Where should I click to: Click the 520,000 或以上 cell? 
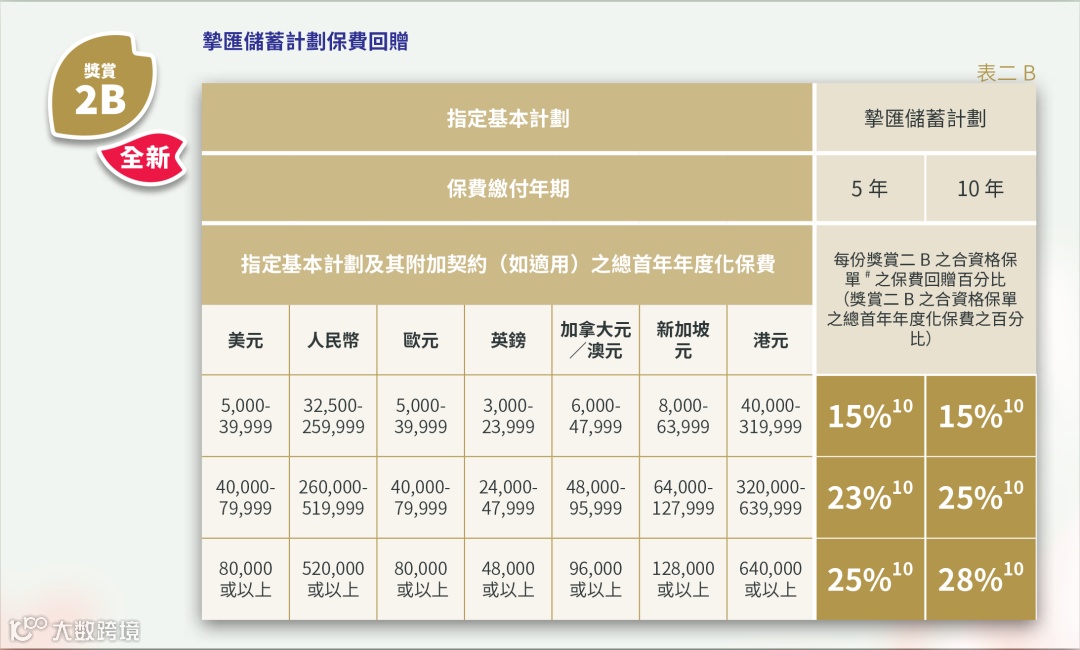point(333,579)
